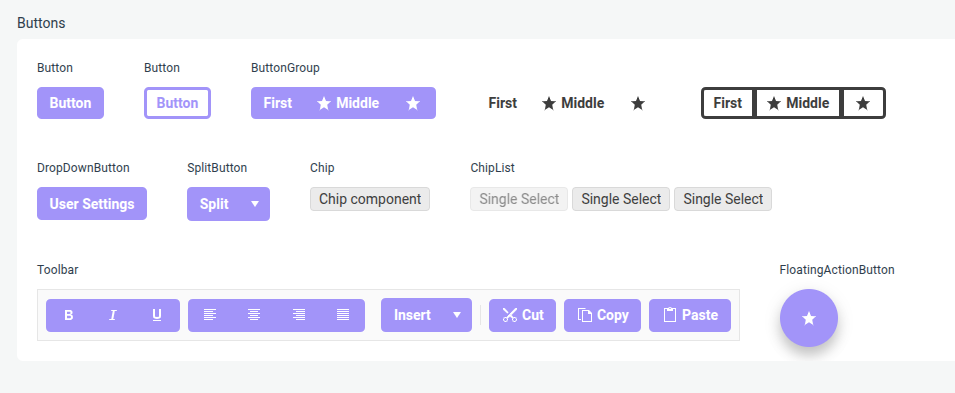Open the User Settings dropdown button

pos(92,204)
